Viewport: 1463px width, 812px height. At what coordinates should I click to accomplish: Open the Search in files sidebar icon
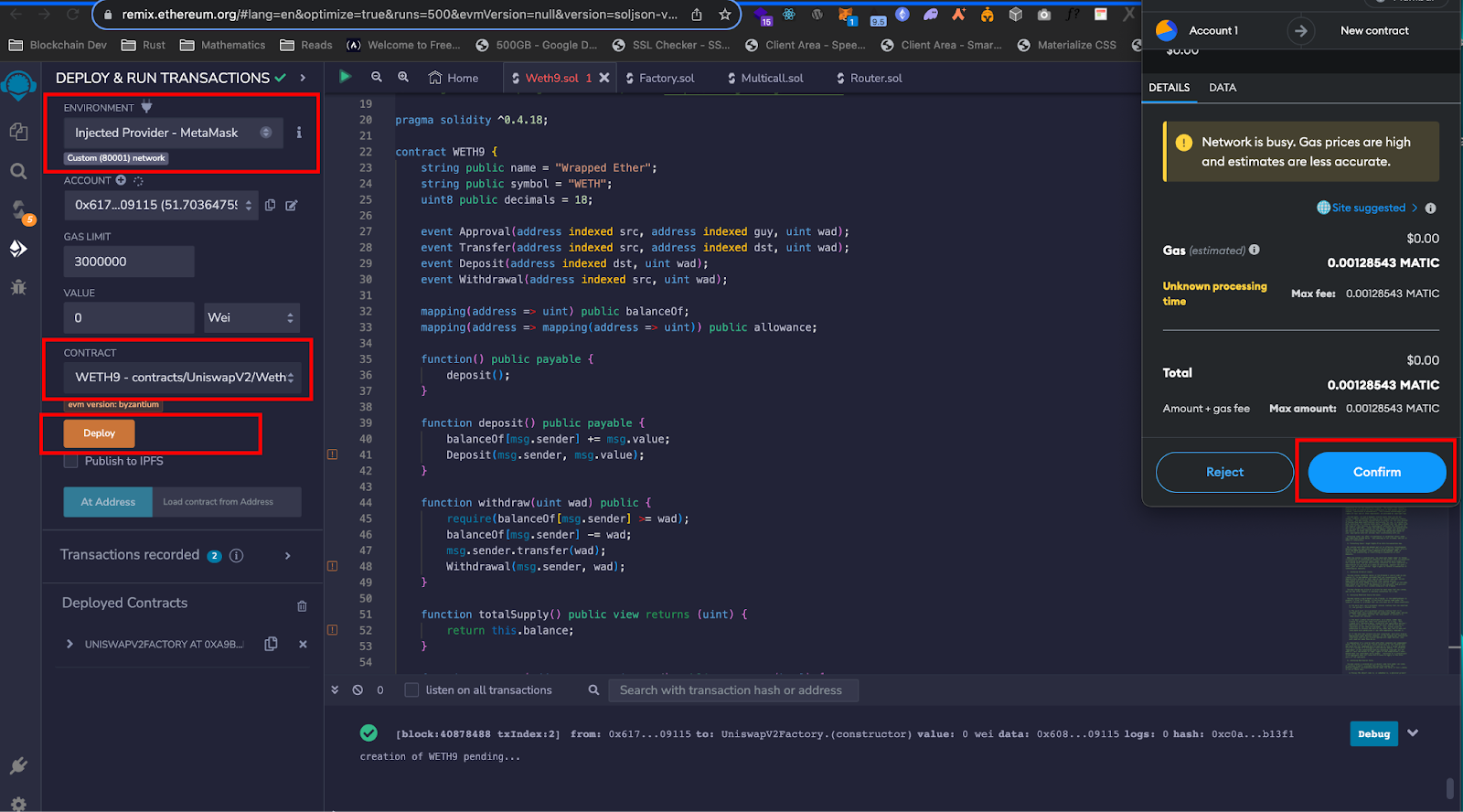pos(18,171)
